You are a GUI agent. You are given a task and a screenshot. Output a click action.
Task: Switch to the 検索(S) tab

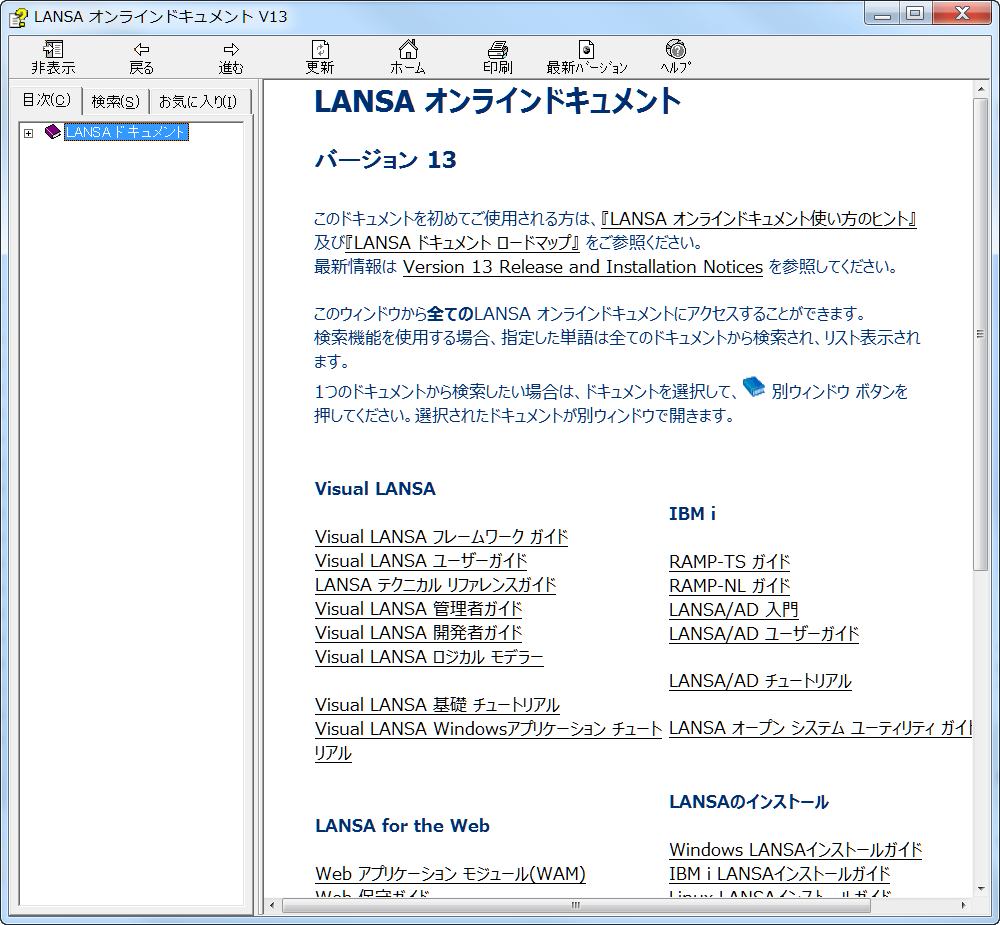[x=115, y=101]
